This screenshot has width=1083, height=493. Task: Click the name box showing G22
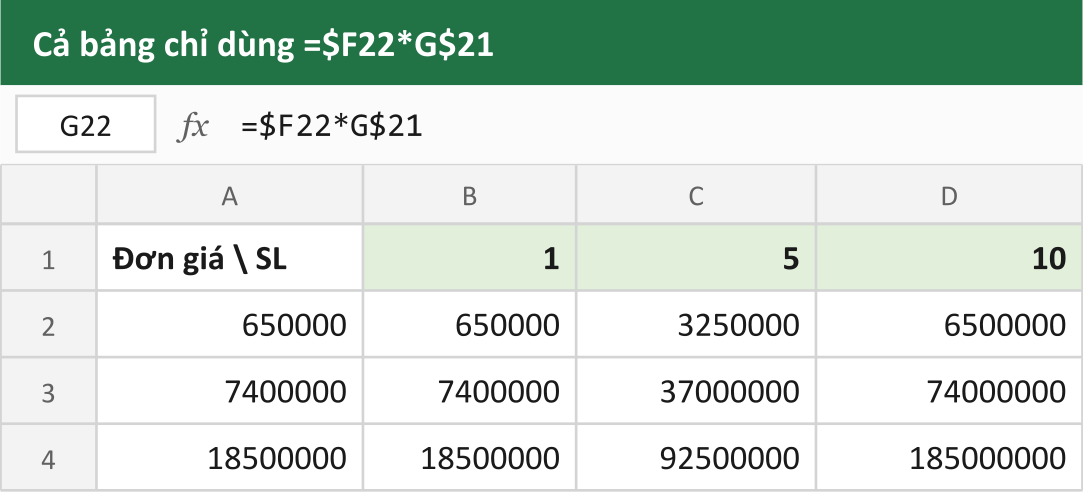[x=86, y=124]
